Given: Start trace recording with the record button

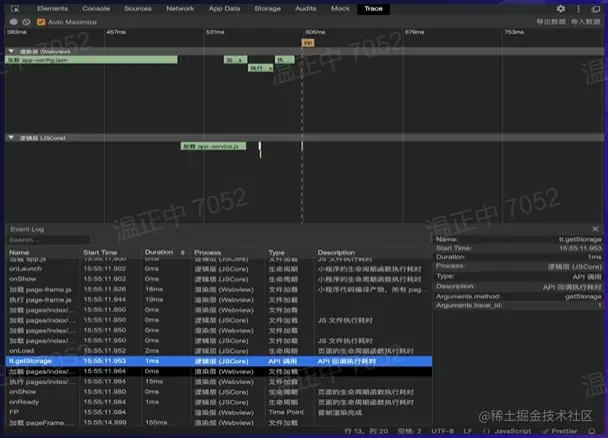Looking at the screenshot, I should point(14,22).
